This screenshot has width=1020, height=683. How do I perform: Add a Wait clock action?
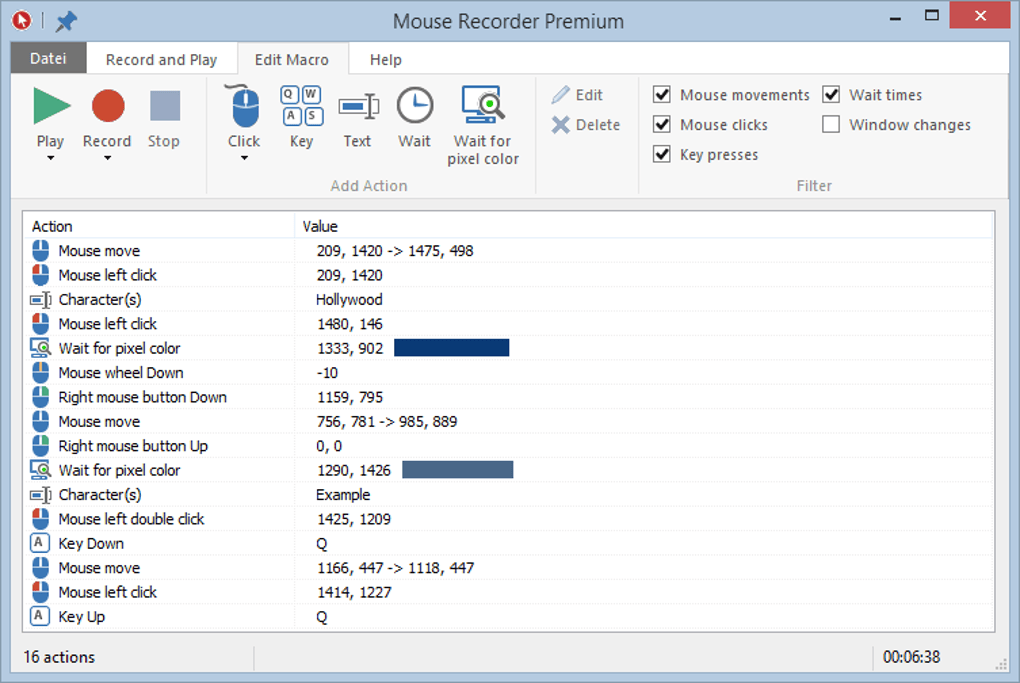pos(414,105)
